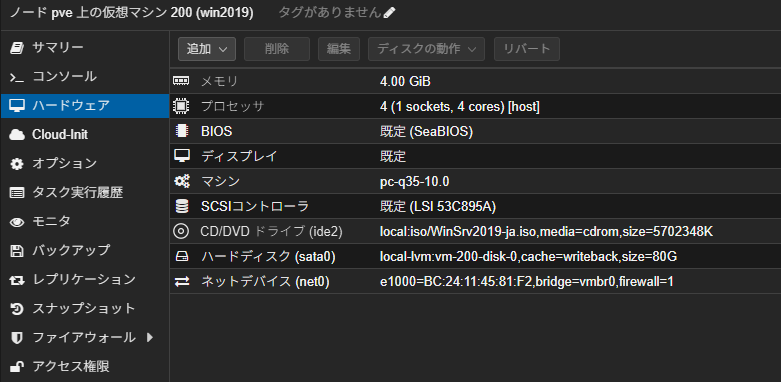Click the Backup floppy disk icon
This screenshot has width=781, height=382.
click(17, 251)
